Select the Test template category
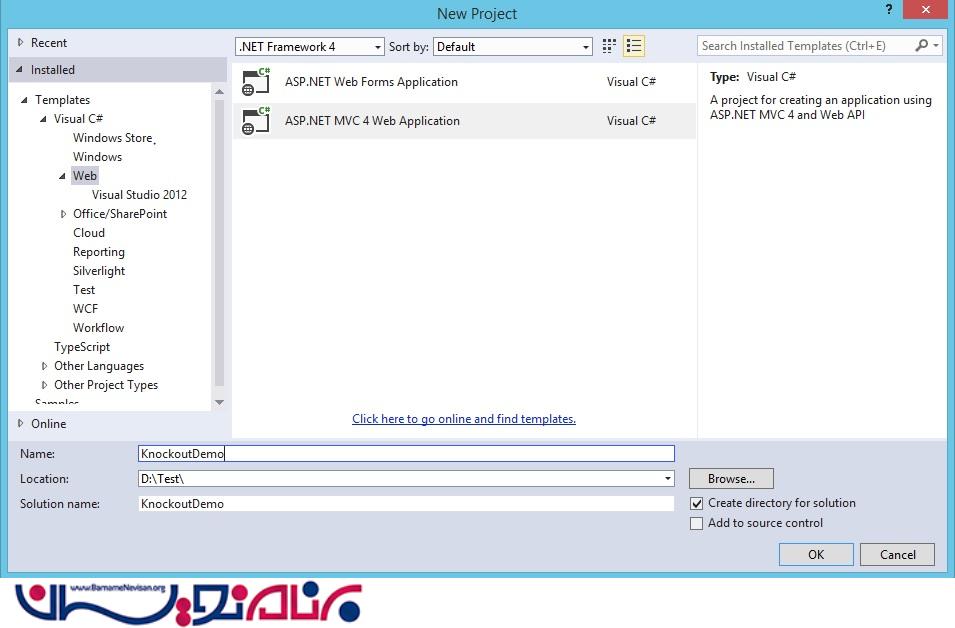The image size is (955, 628). (84, 290)
